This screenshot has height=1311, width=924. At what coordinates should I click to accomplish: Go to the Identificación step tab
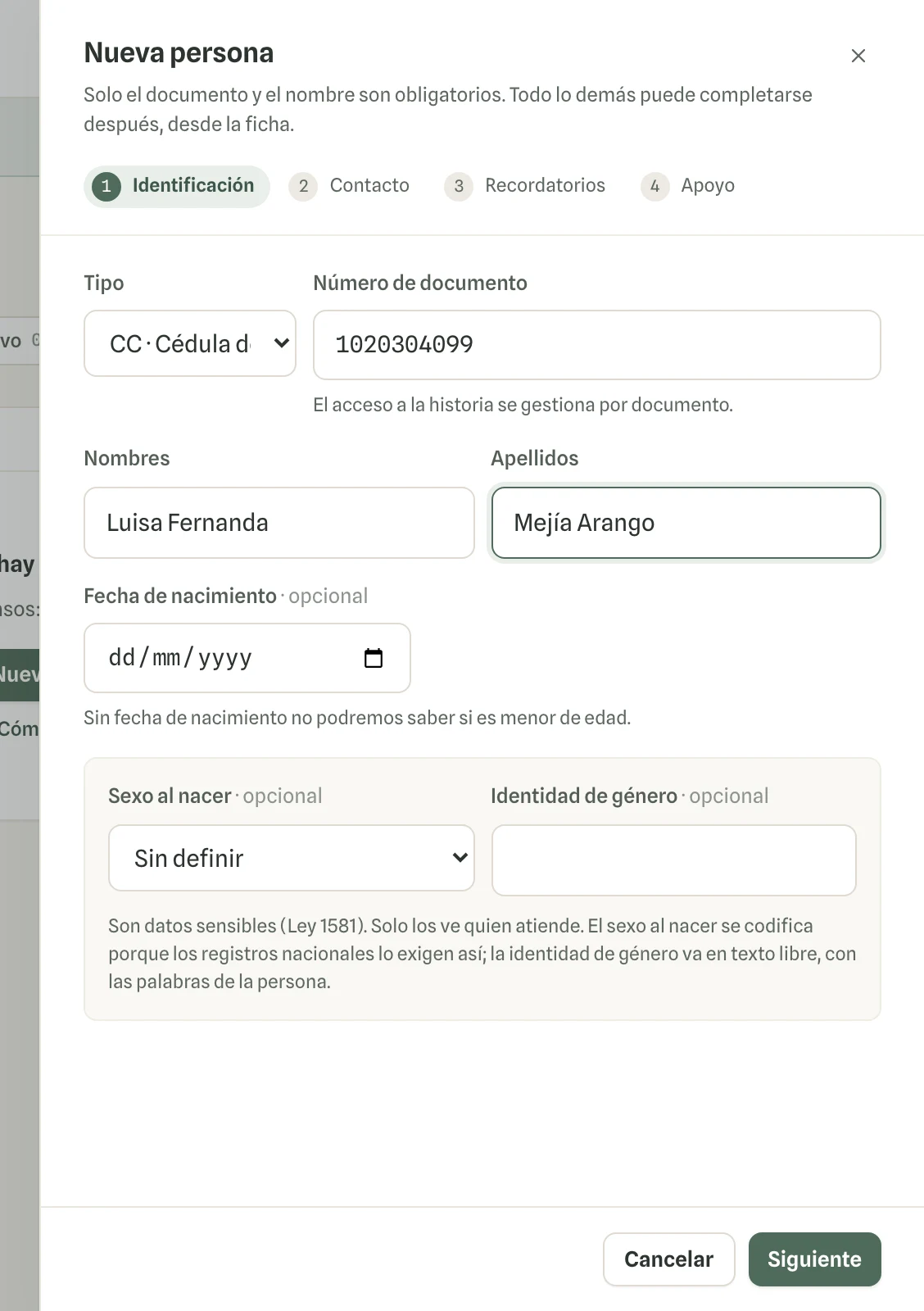point(177,186)
